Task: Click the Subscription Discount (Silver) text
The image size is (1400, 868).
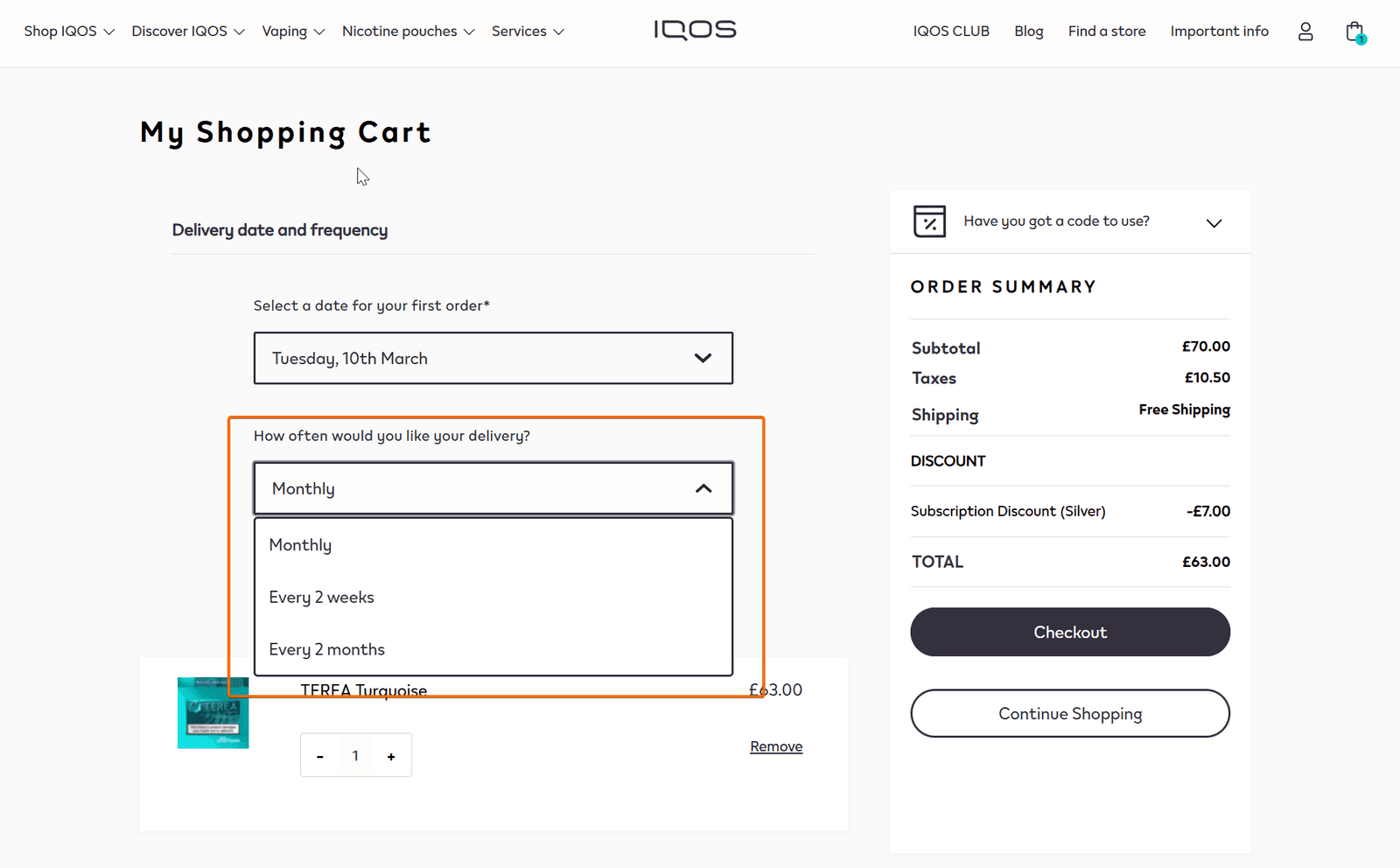Action: click(x=1008, y=511)
